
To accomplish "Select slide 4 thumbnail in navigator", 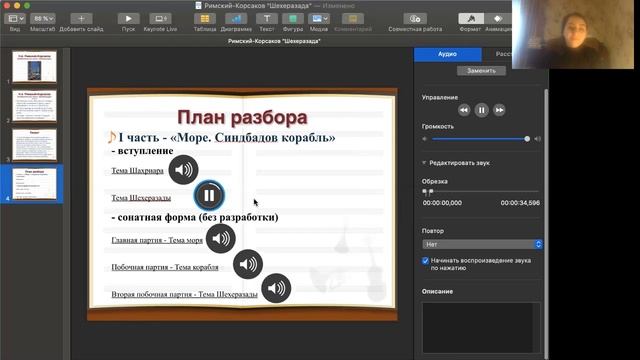I will [x=34, y=184].
